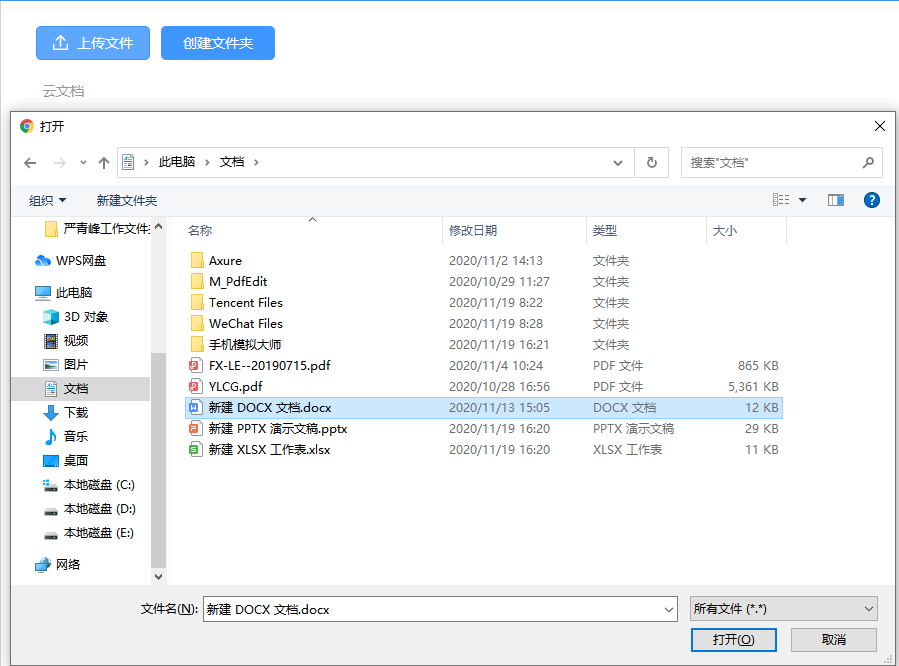Click the preview pane icon
The image size is (899, 666).
pos(836,199)
